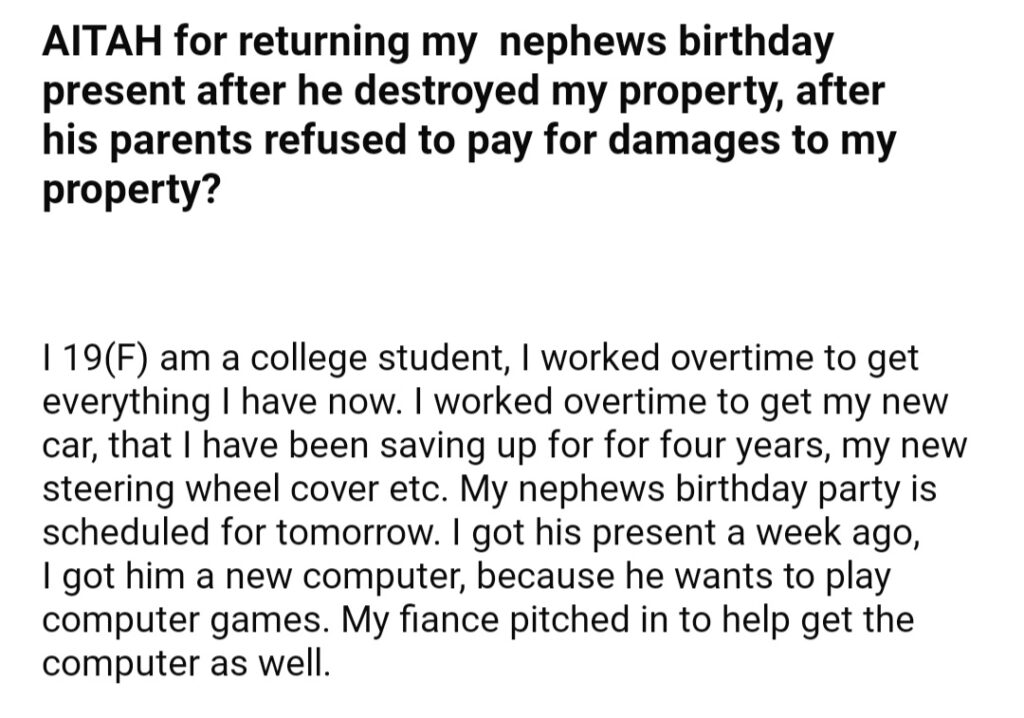
Task: Click 'nephews birthday' in the bold title
Action: click(x=666, y=42)
